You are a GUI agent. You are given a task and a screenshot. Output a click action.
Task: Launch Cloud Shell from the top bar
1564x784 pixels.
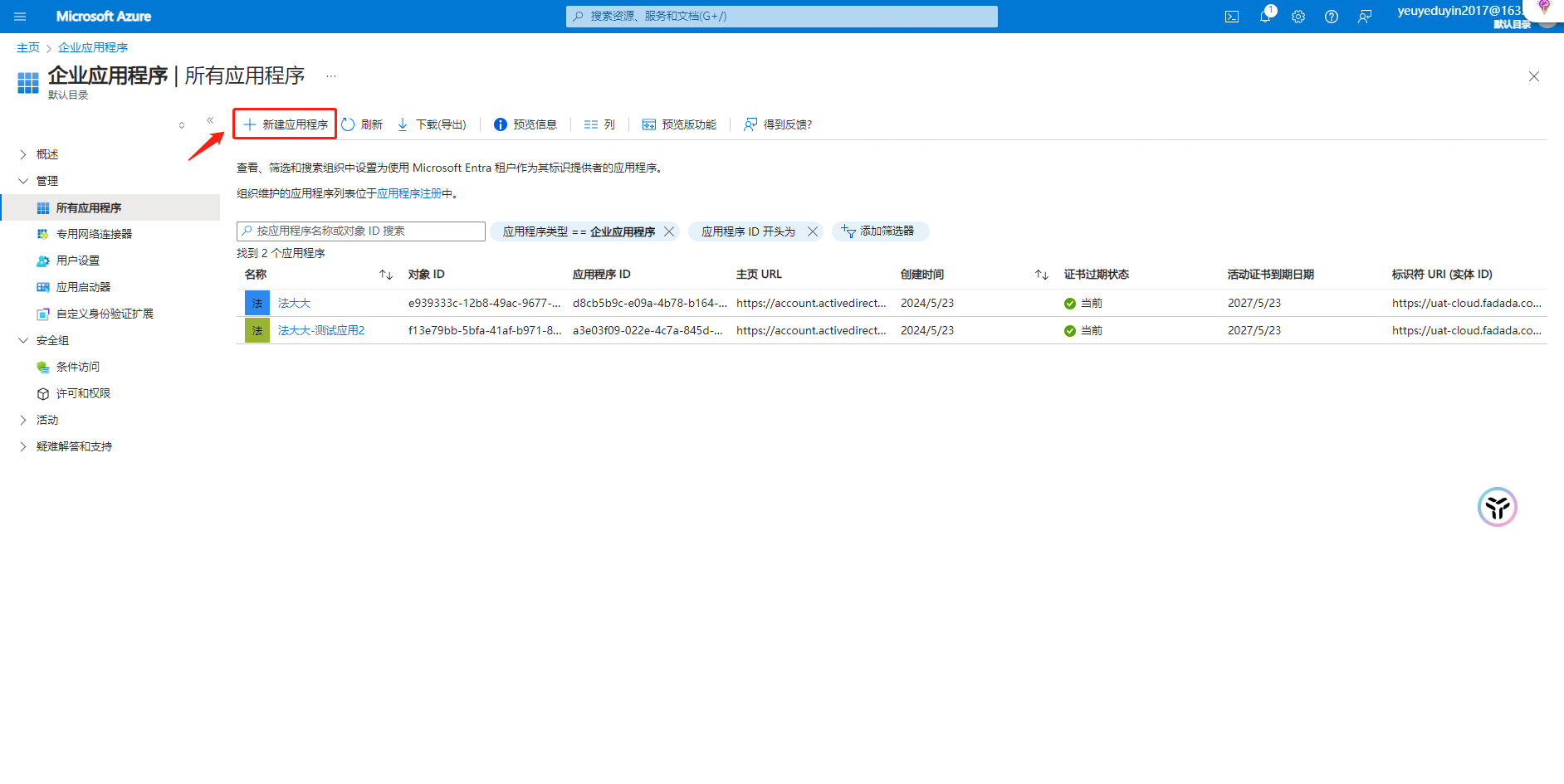1232,17
